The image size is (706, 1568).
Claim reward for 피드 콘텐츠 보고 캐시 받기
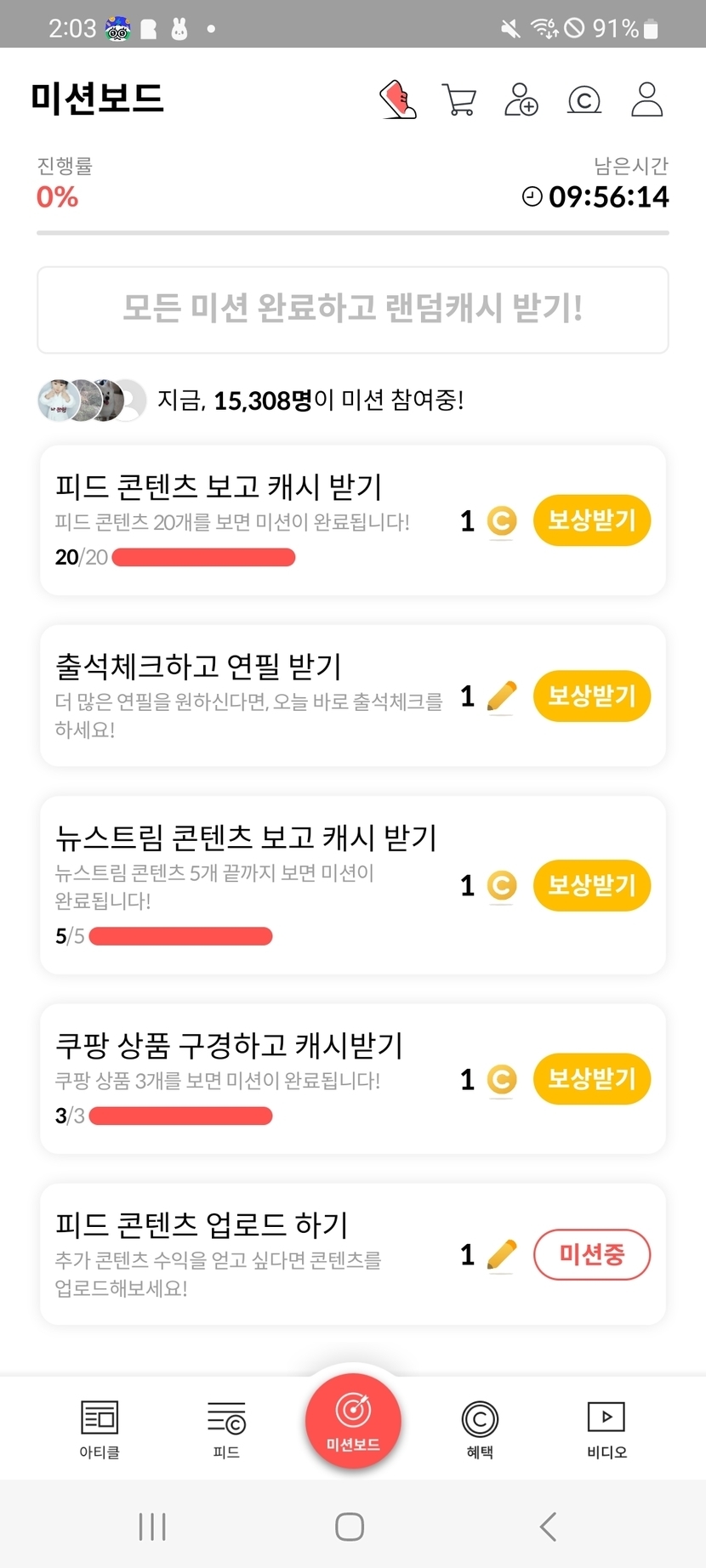point(591,520)
